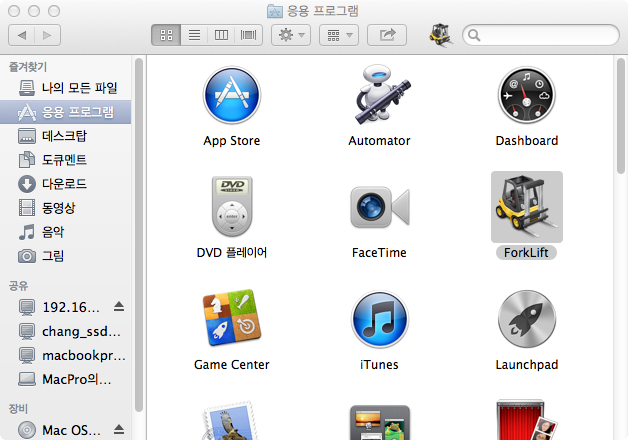The width and height of the screenshot is (628, 440).
Task: Open the Action gear dropdown menu
Action: [291, 35]
